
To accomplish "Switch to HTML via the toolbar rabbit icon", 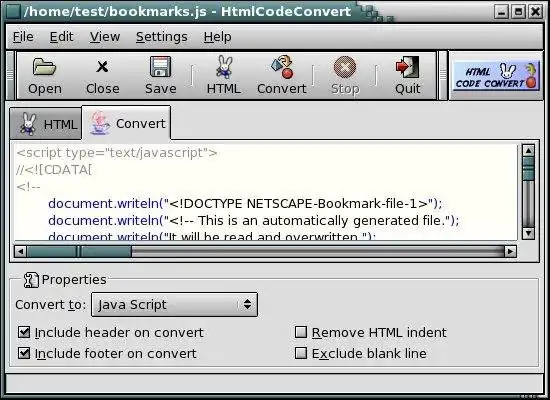I will tap(224, 75).
